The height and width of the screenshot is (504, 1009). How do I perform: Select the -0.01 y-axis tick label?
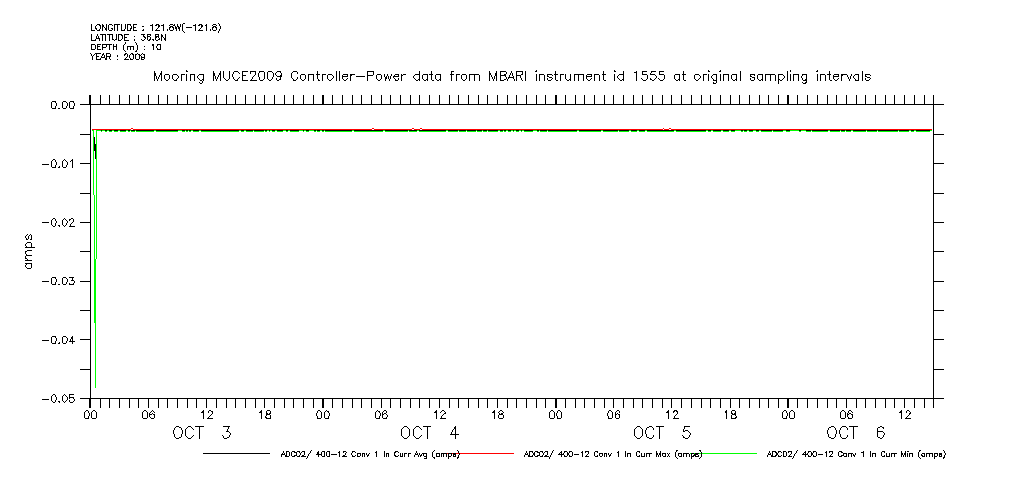59,164
